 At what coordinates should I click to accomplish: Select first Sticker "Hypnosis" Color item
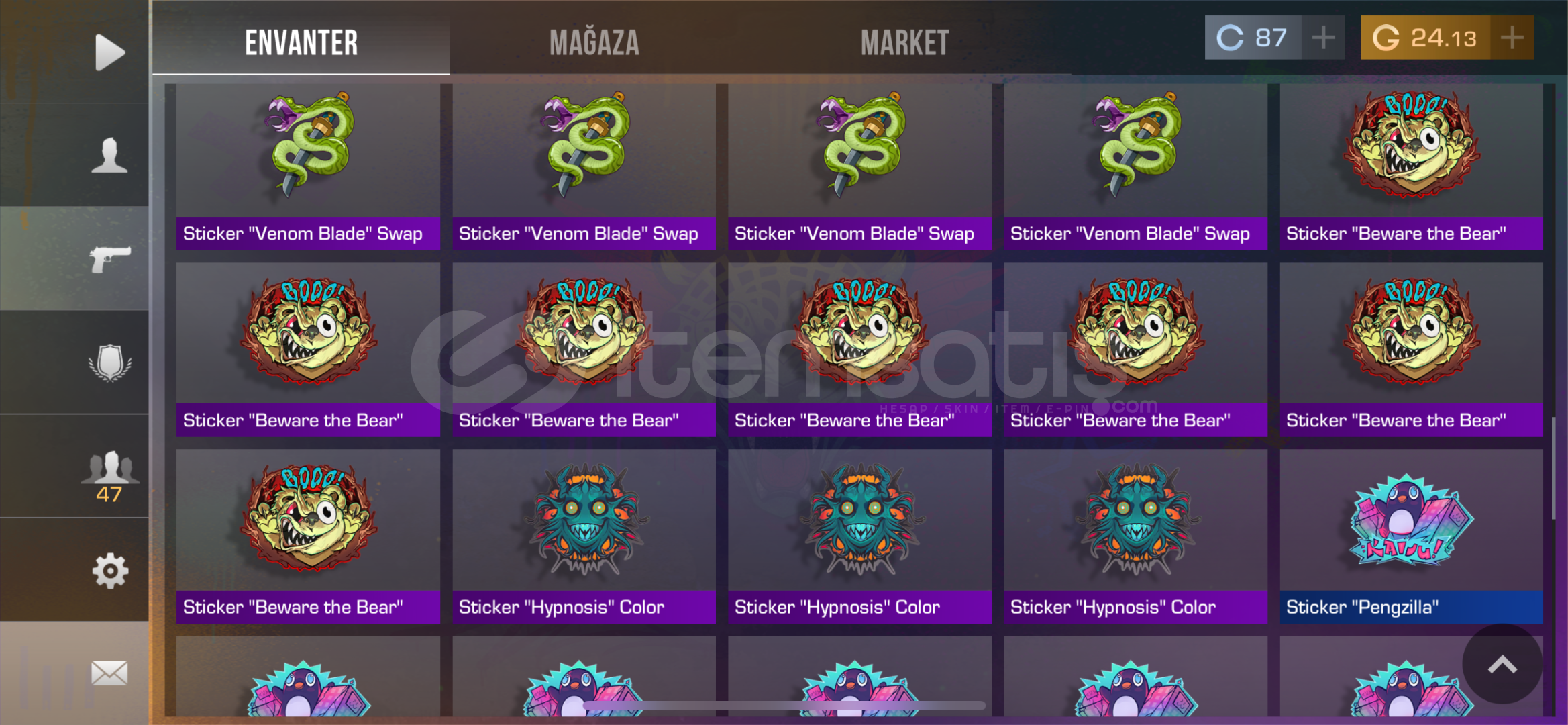(x=584, y=536)
